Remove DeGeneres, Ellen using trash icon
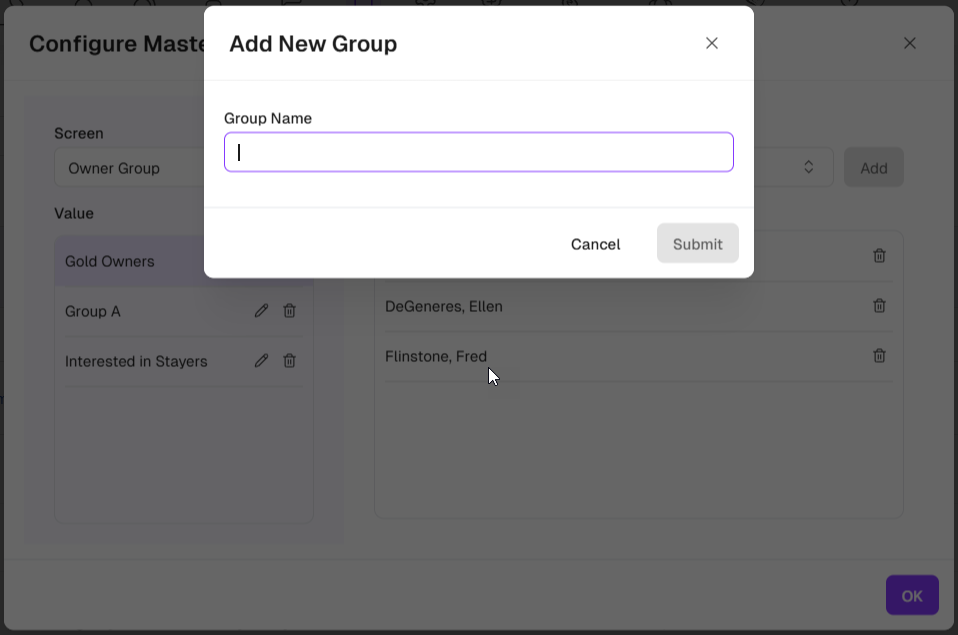This screenshot has height=635, width=958. click(879, 306)
